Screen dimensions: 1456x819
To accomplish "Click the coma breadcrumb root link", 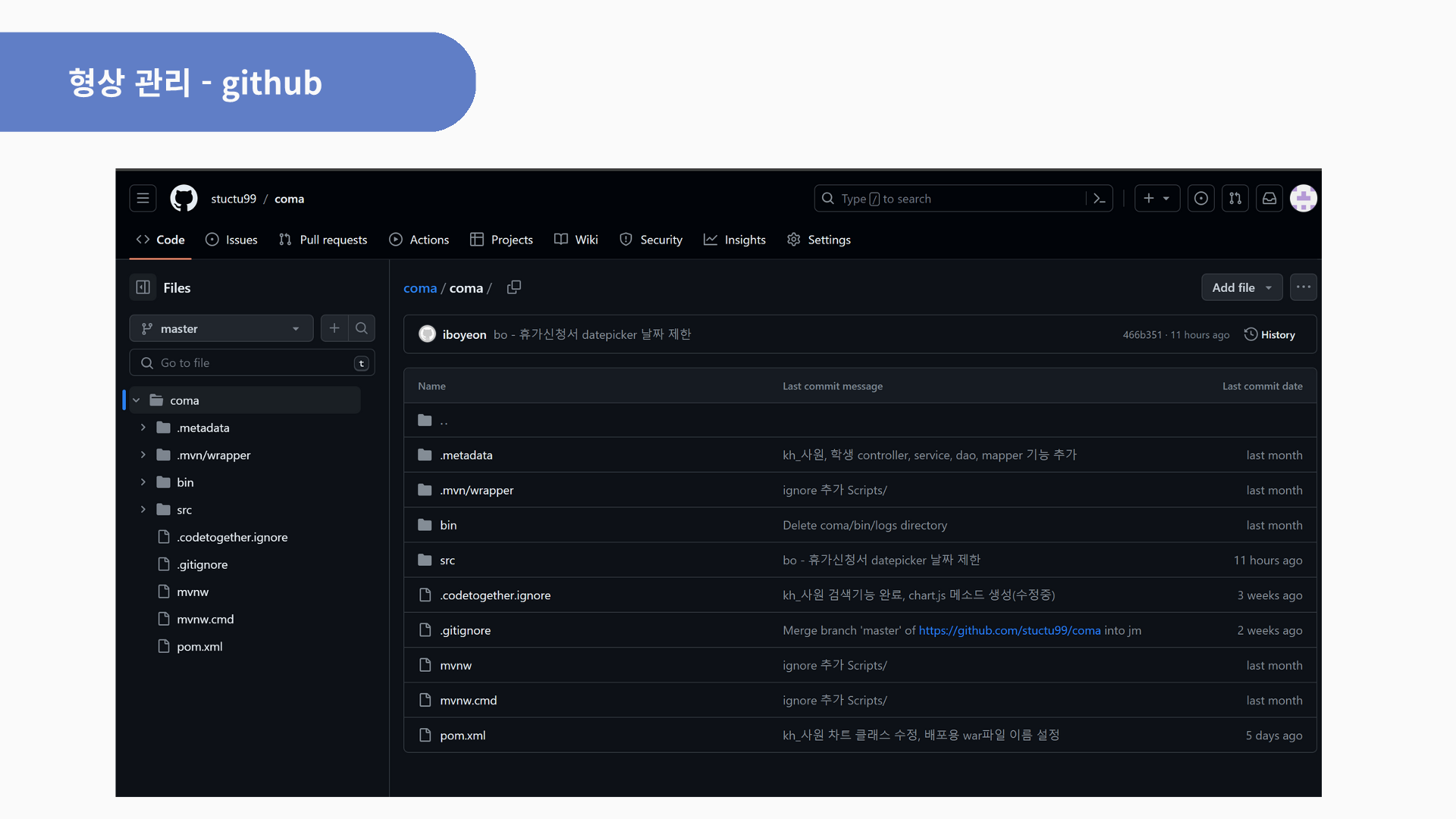I will point(420,288).
